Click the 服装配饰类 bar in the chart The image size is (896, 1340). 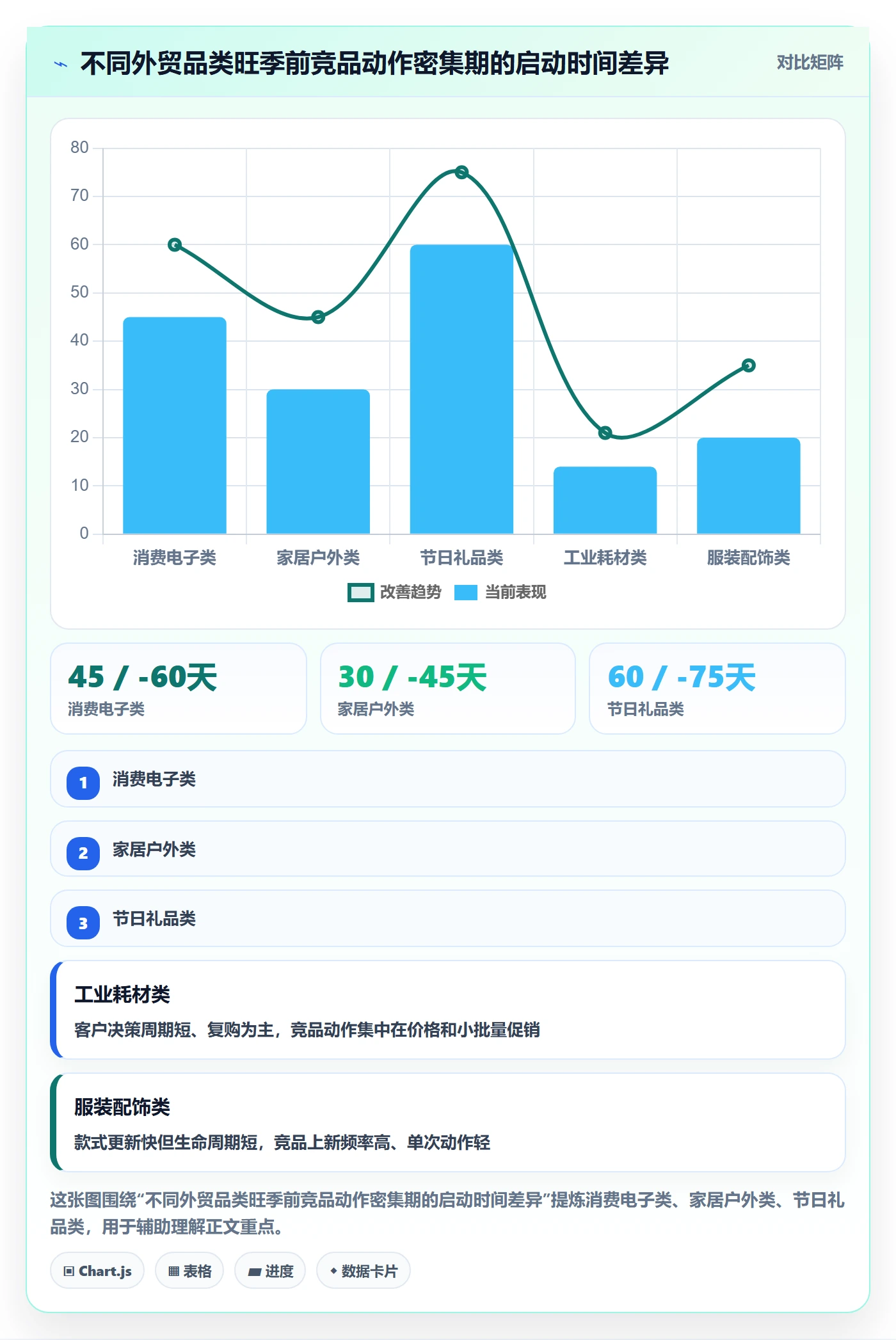[x=749, y=486]
